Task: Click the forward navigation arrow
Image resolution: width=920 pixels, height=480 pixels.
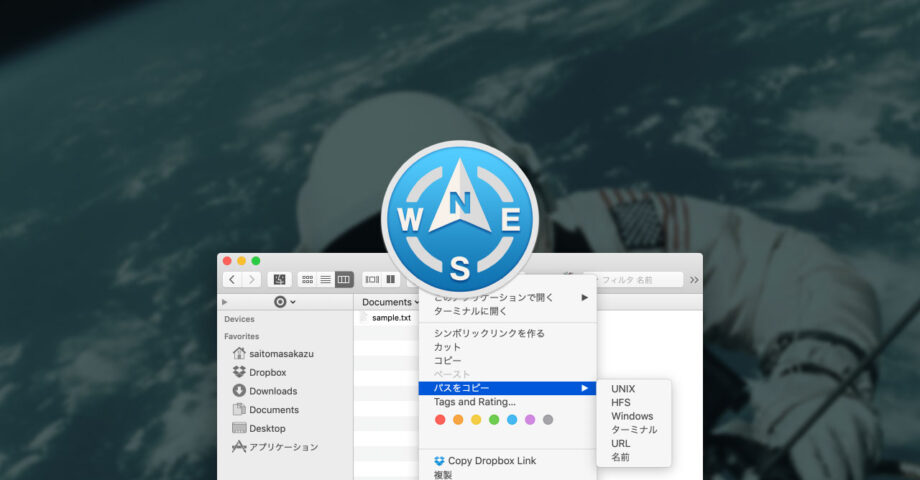Action: [x=252, y=280]
